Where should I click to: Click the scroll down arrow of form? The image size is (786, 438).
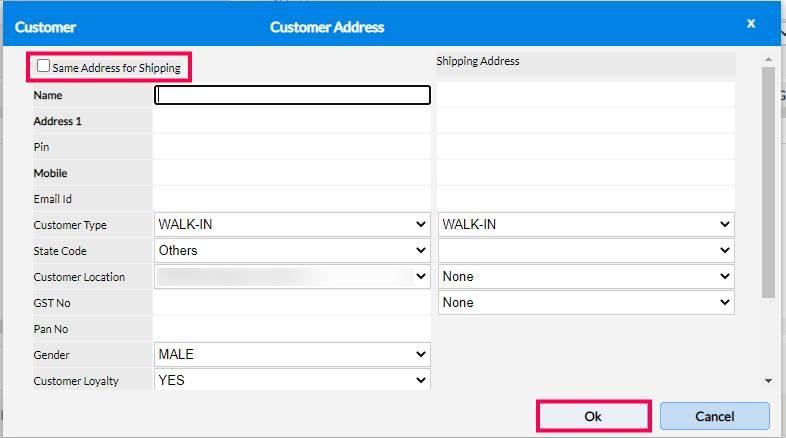coord(768,381)
